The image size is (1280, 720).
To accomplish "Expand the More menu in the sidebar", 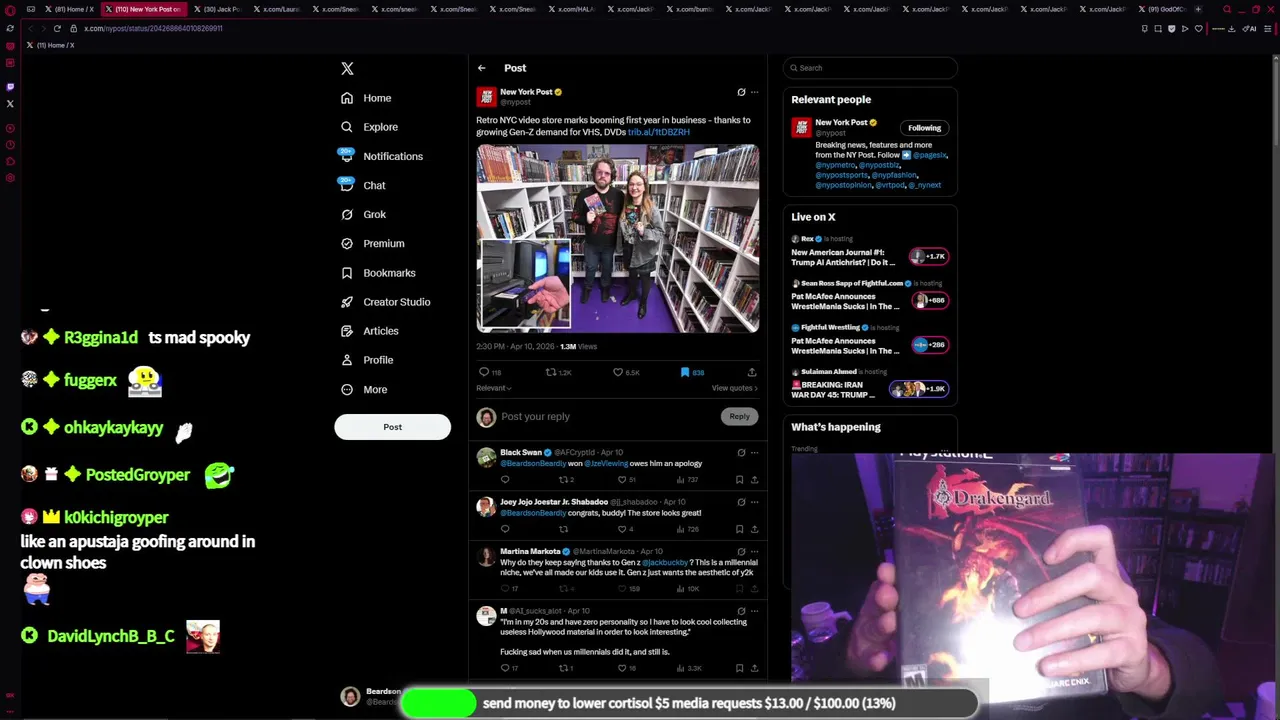I will pos(364,389).
